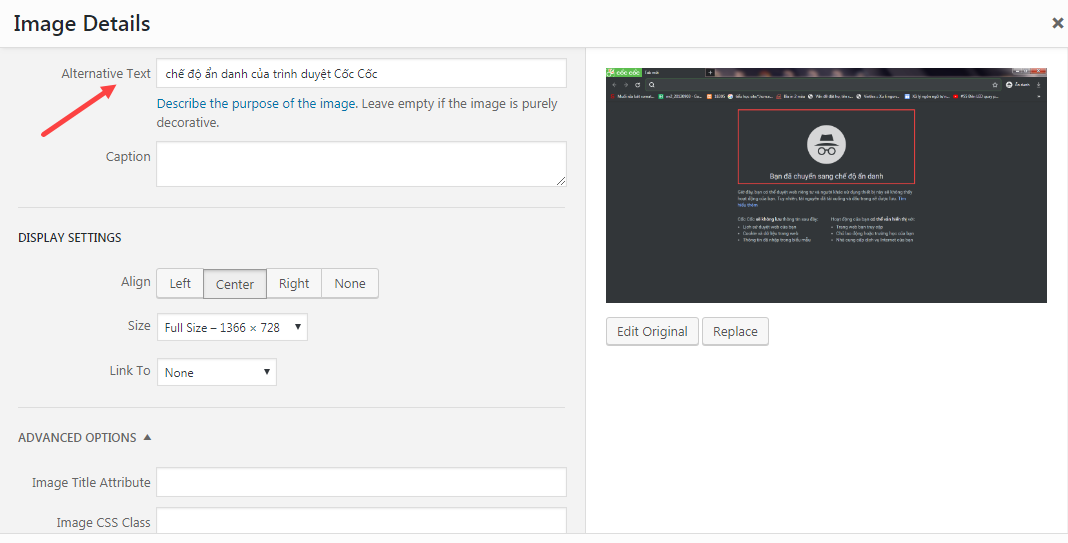
Task: Focus the Image Title Attribute field
Action: pyautogui.click(x=361, y=483)
